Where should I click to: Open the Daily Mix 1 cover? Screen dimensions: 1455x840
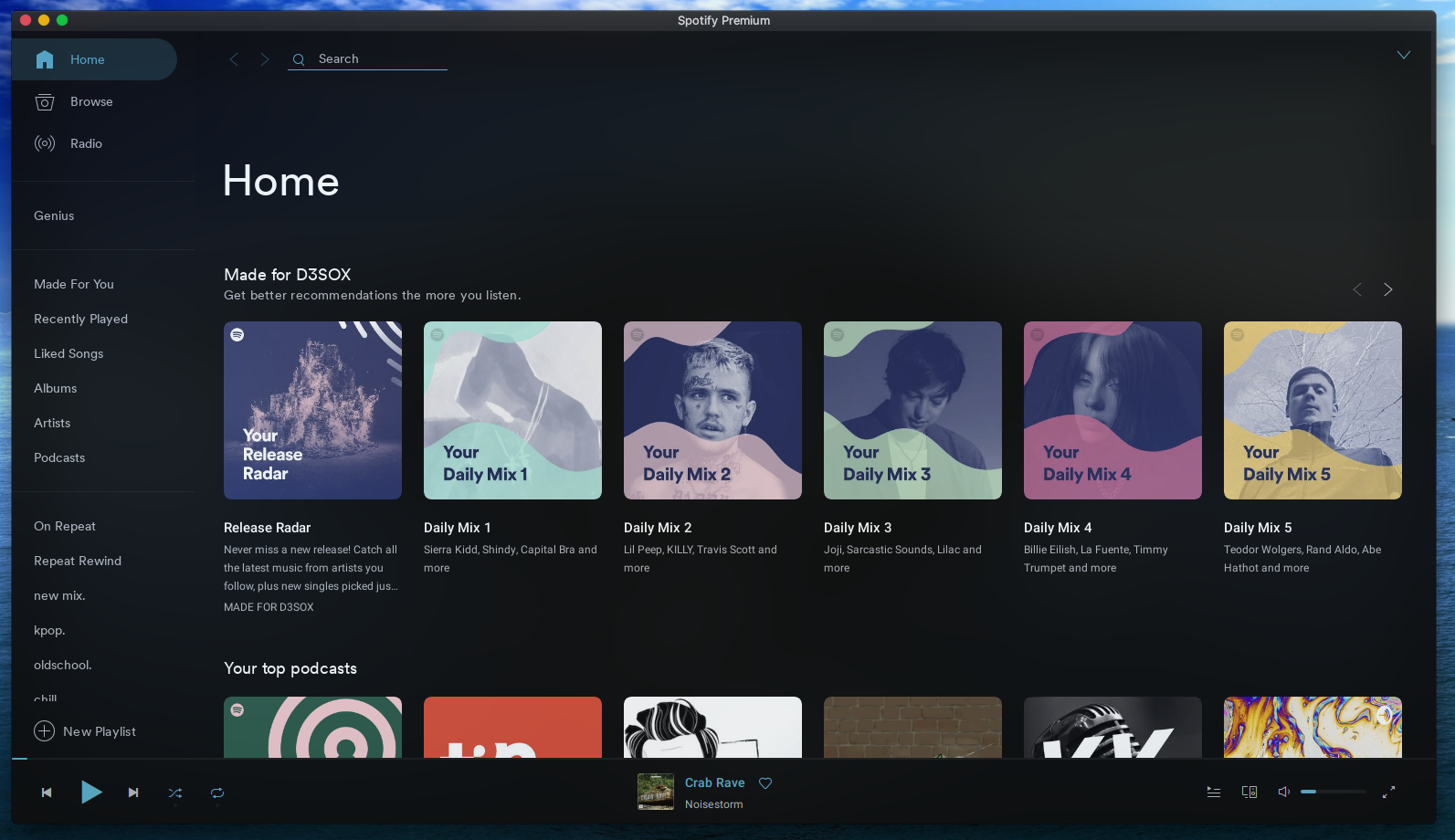(512, 410)
